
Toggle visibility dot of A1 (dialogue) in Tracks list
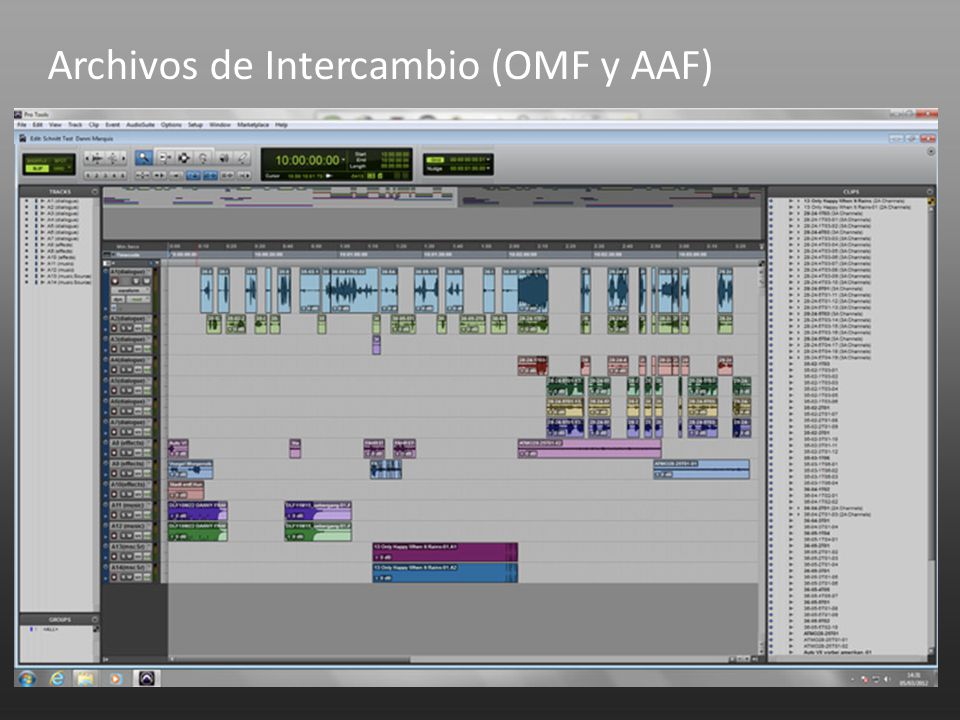26,201
